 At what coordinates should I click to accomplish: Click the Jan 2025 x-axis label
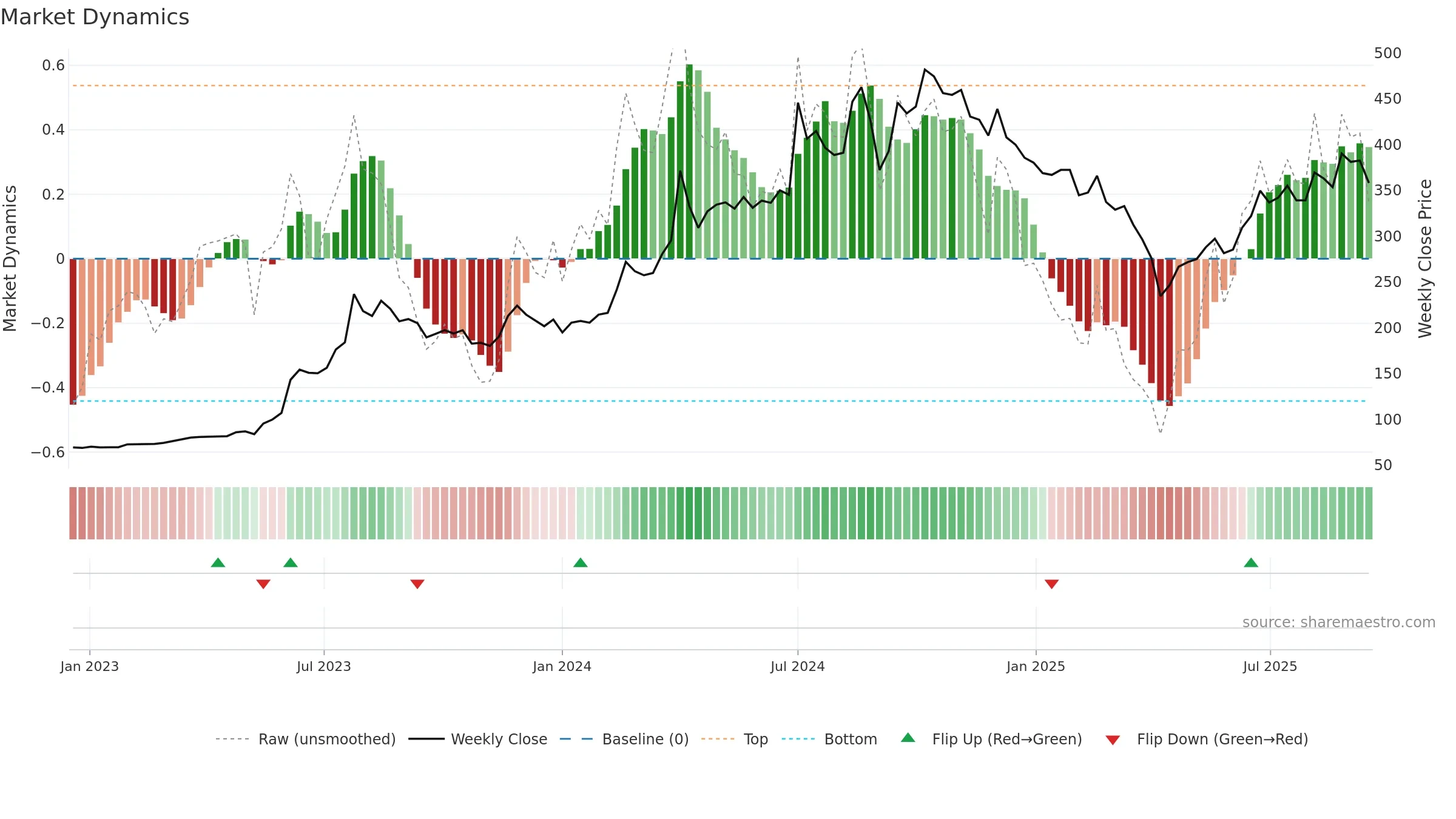tap(1036, 666)
